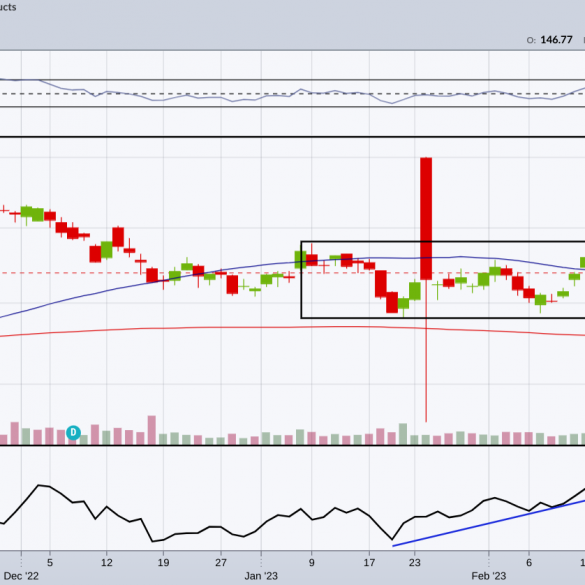This screenshot has height=585, width=585.
Task: Click the tall green volume bar near Jan 20
Action: click(403, 434)
